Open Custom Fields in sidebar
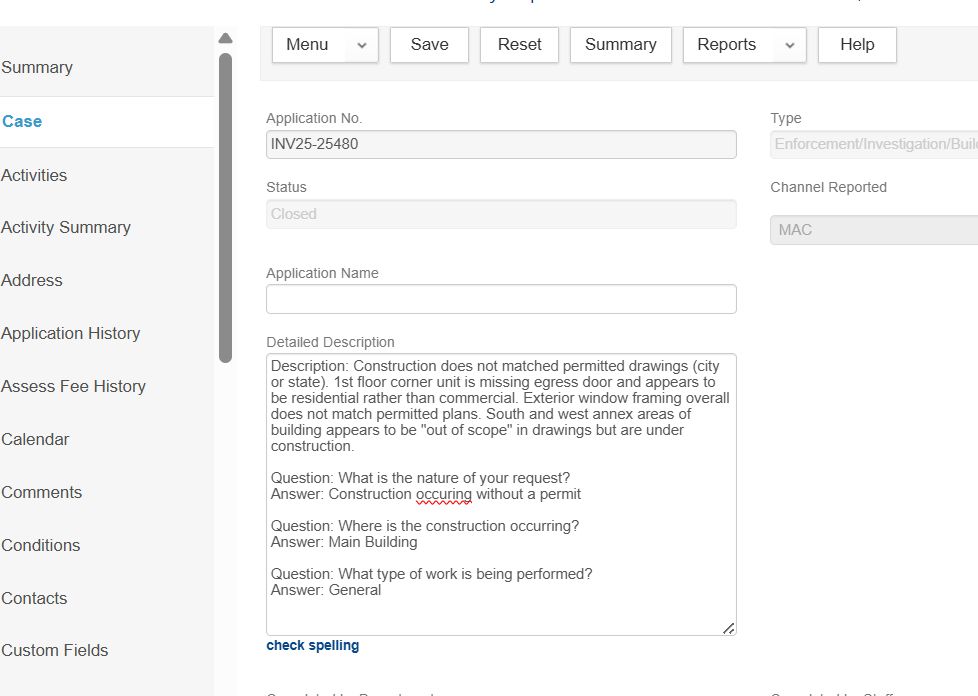This screenshot has height=696, width=978. tap(55, 651)
